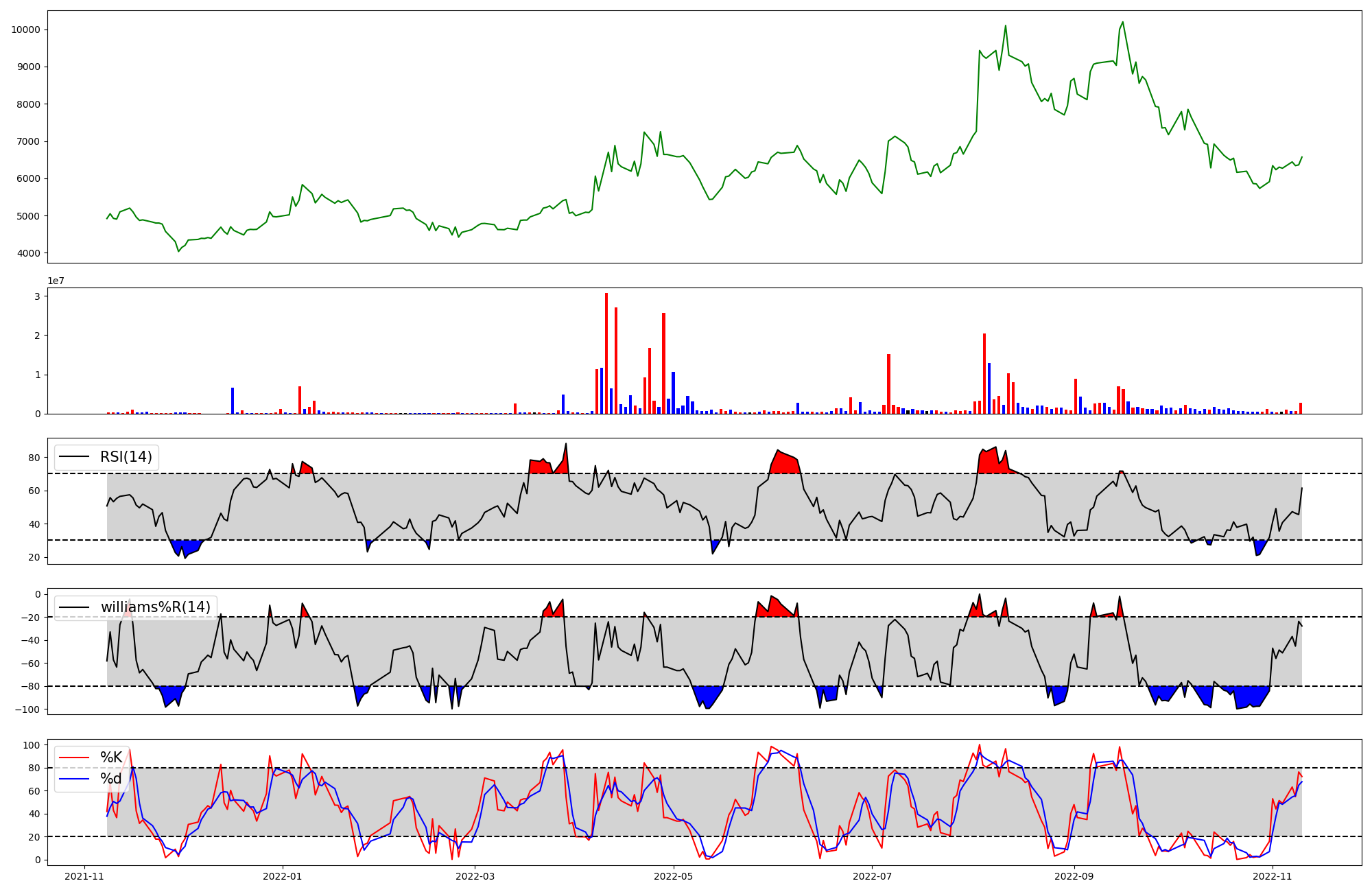
Task: Click the 2022-03 date tick label
Action: click(x=475, y=876)
